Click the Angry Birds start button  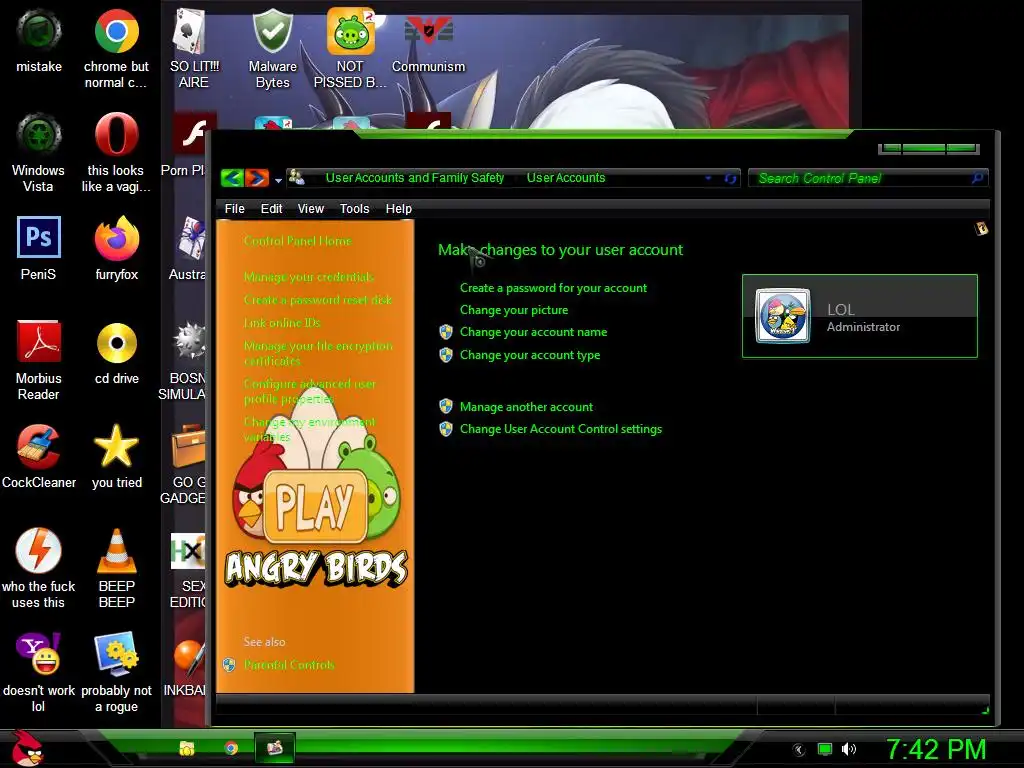(x=27, y=748)
